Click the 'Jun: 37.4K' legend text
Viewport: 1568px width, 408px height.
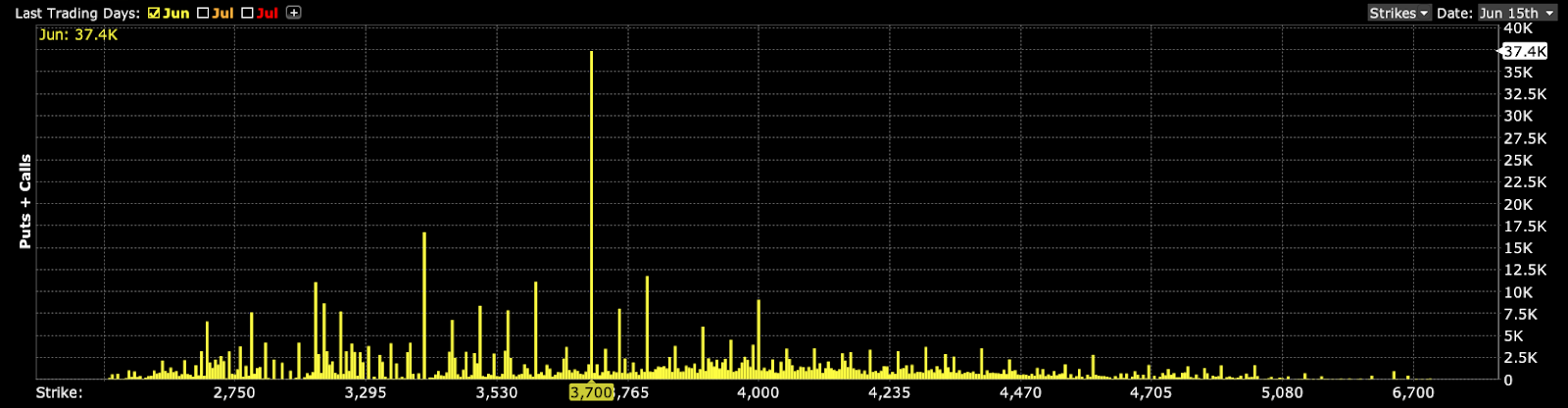point(78,34)
